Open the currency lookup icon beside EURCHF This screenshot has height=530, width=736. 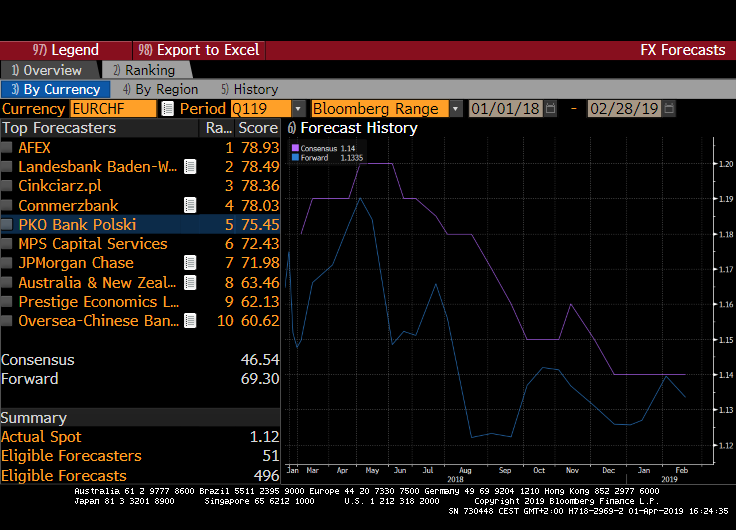(167, 109)
